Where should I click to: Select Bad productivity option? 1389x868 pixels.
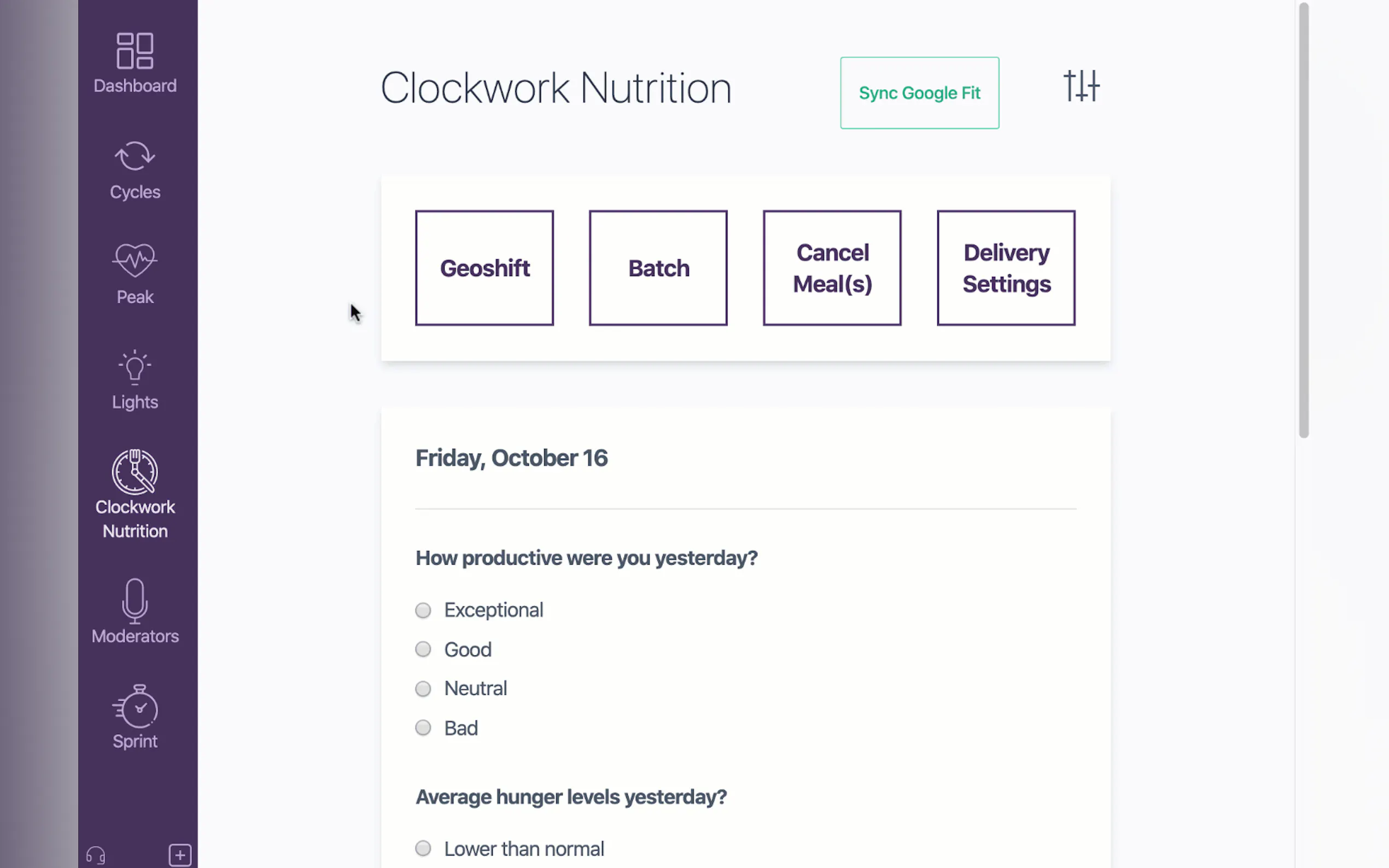coord(423,728)
